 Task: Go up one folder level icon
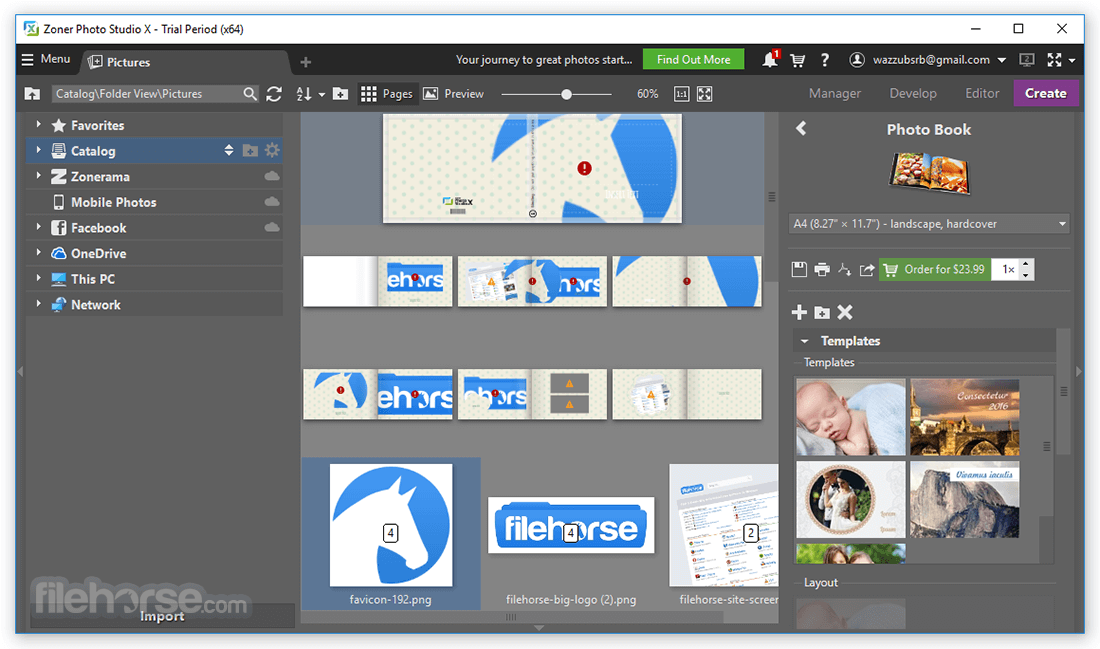pos(32,93)
